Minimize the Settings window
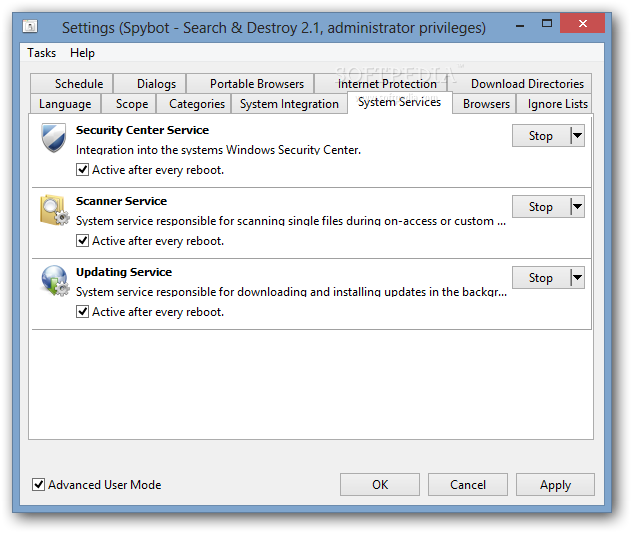Viewport: 632px width, 533px height. (x=520, y=24)
